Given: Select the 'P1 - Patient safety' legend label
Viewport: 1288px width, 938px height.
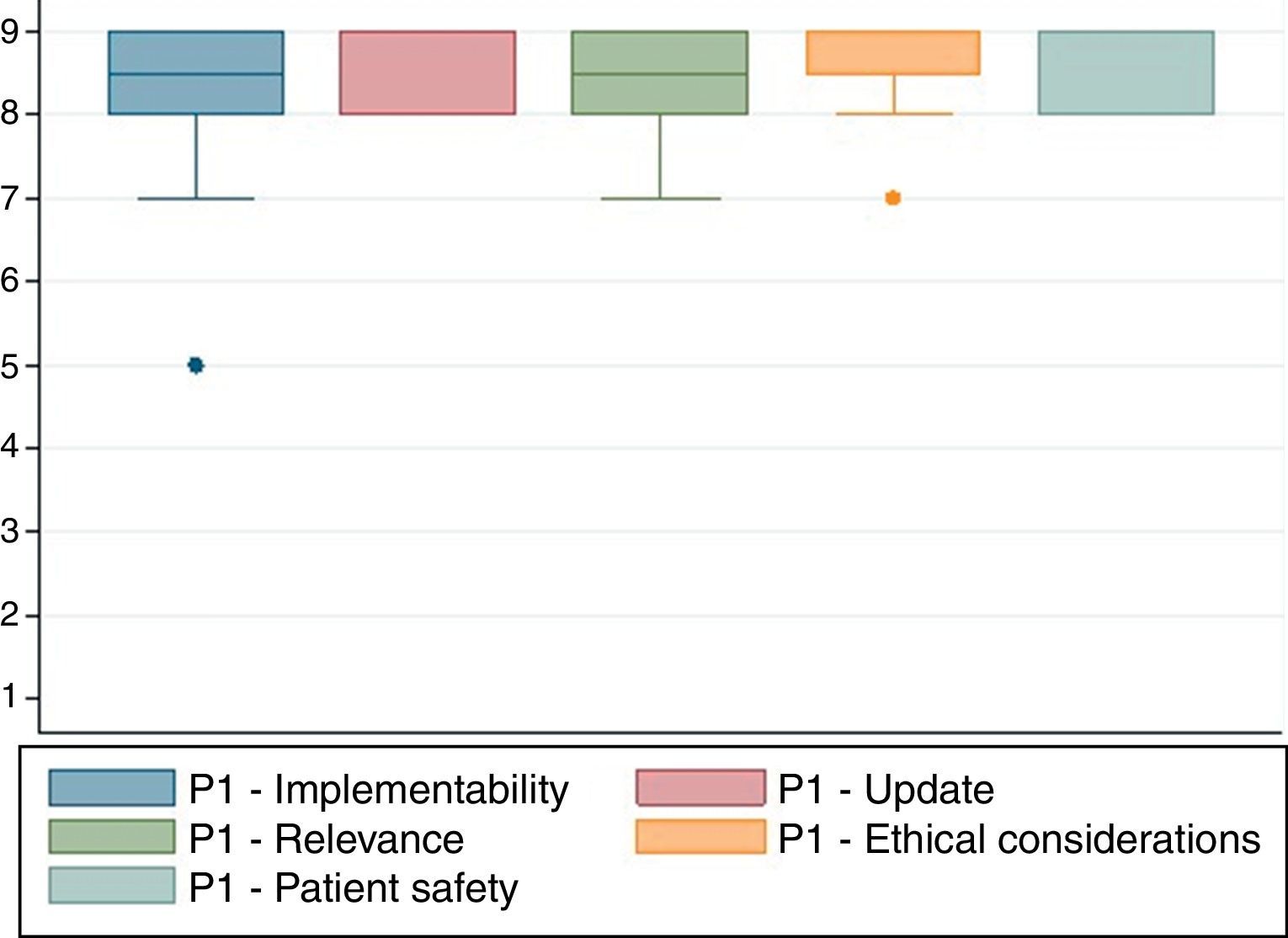Looking at the screenshot, I should coord(354,888).
